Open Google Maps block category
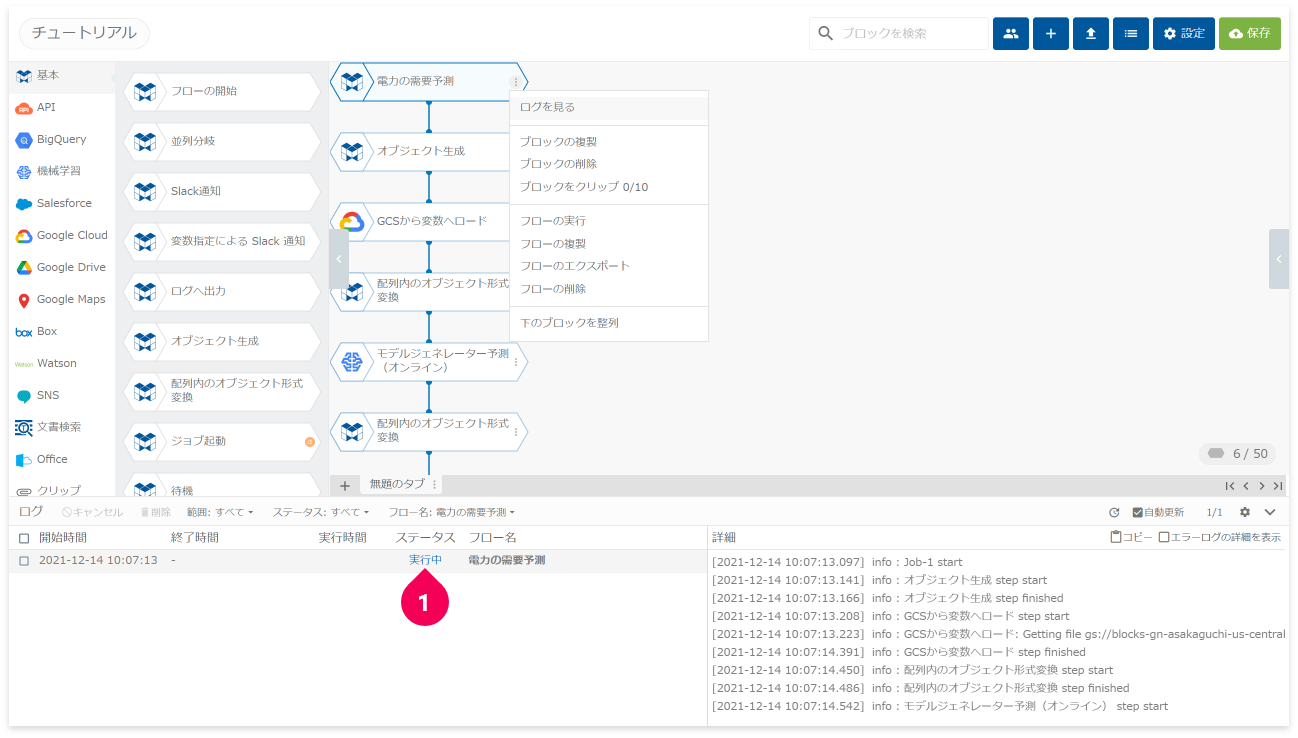Viewport: 1298px width, 738px height. pos(70,299)
